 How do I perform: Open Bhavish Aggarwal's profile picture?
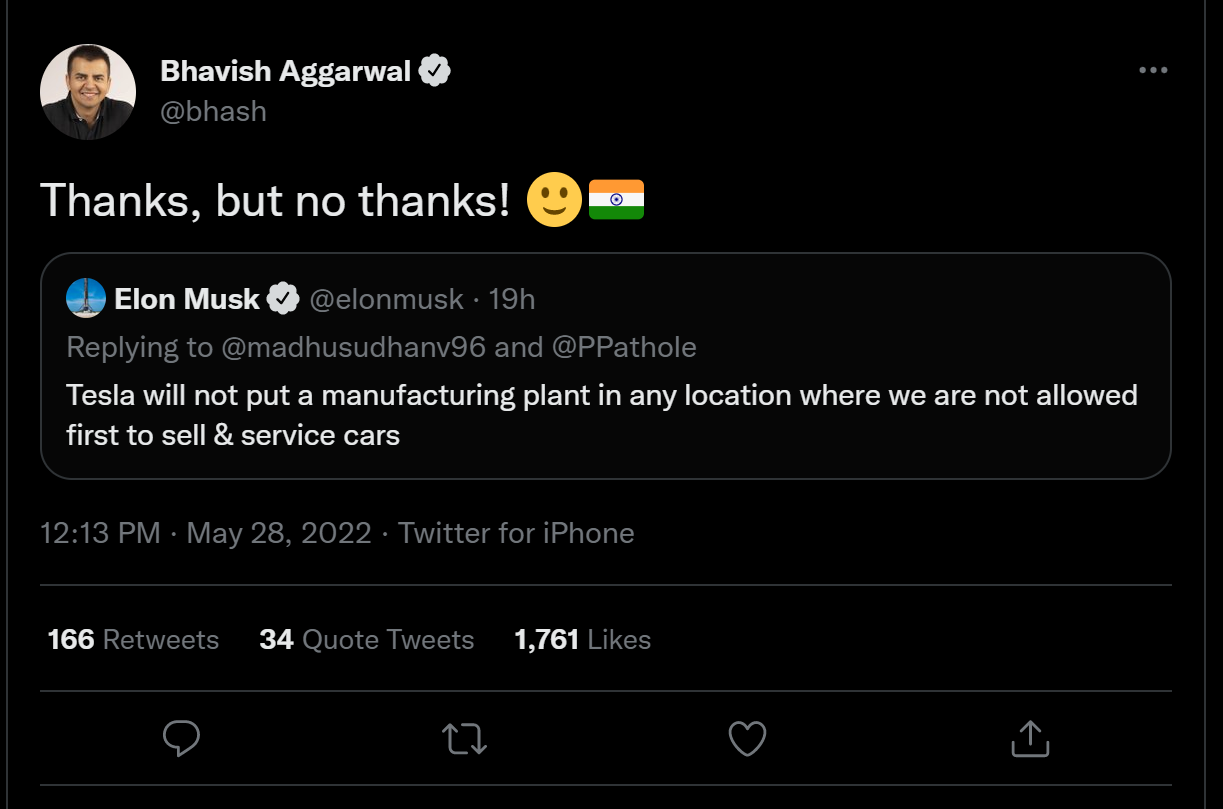click(88, 92)
